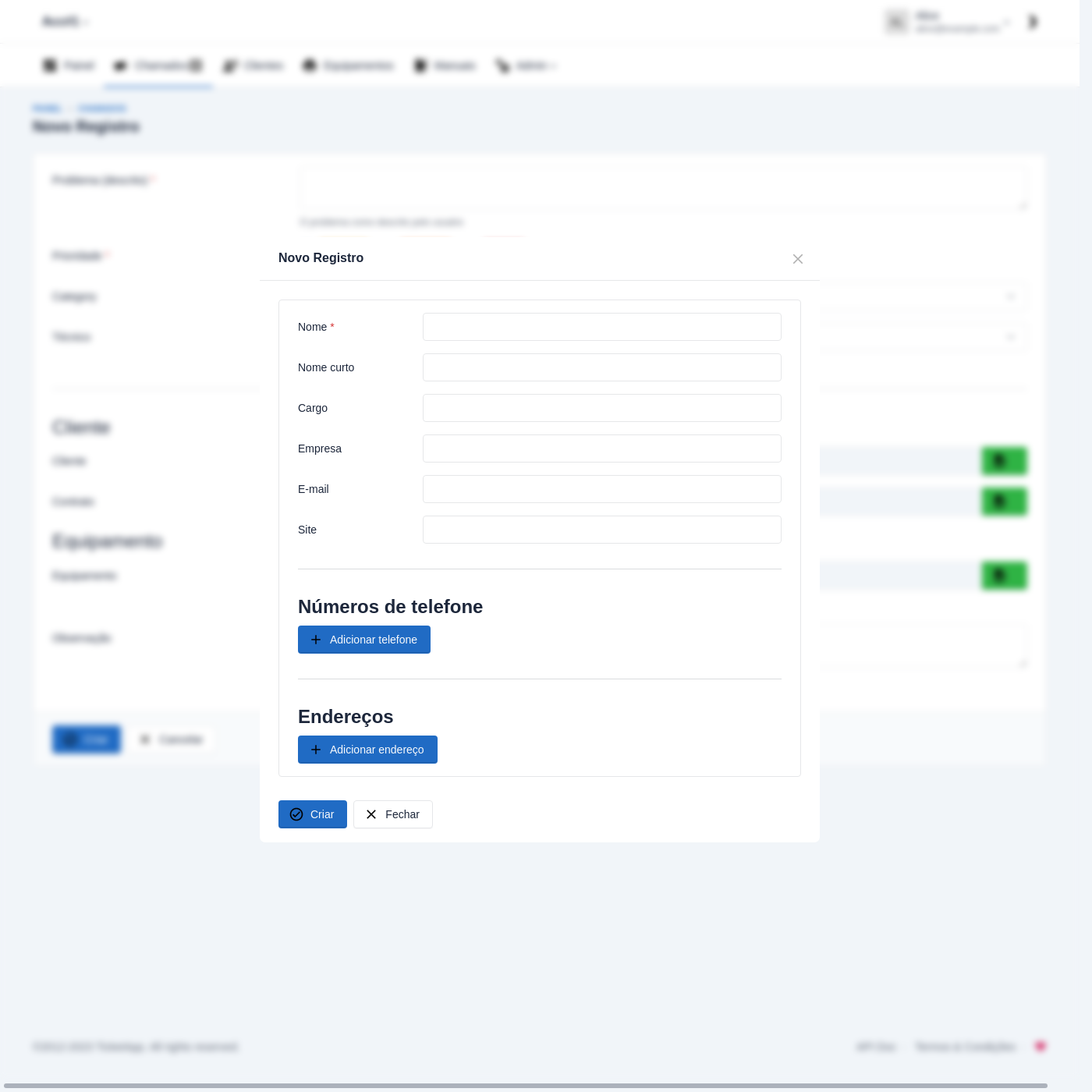Focus the background Problema description textarea

[x=664, y=189]
